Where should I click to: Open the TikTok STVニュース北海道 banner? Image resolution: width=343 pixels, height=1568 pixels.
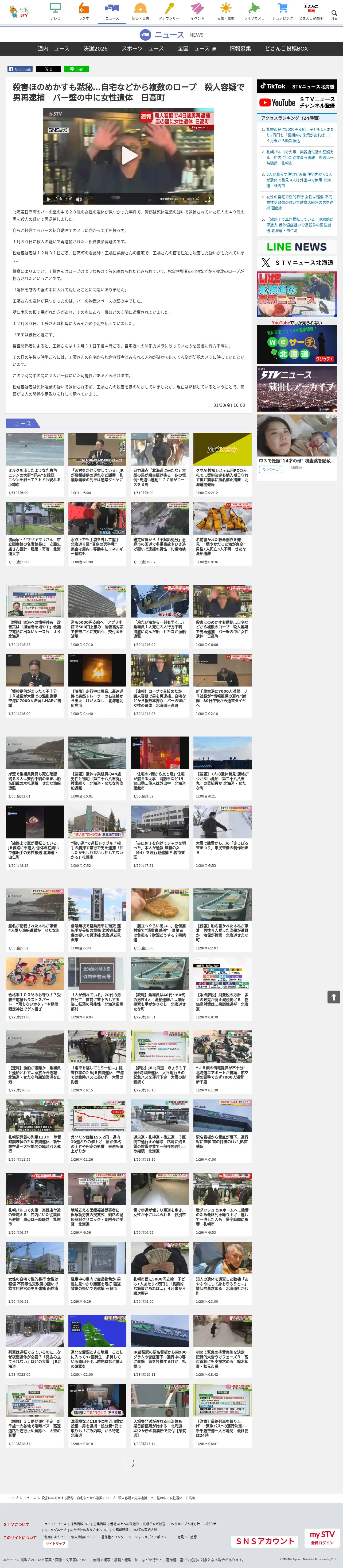[297, 86]
